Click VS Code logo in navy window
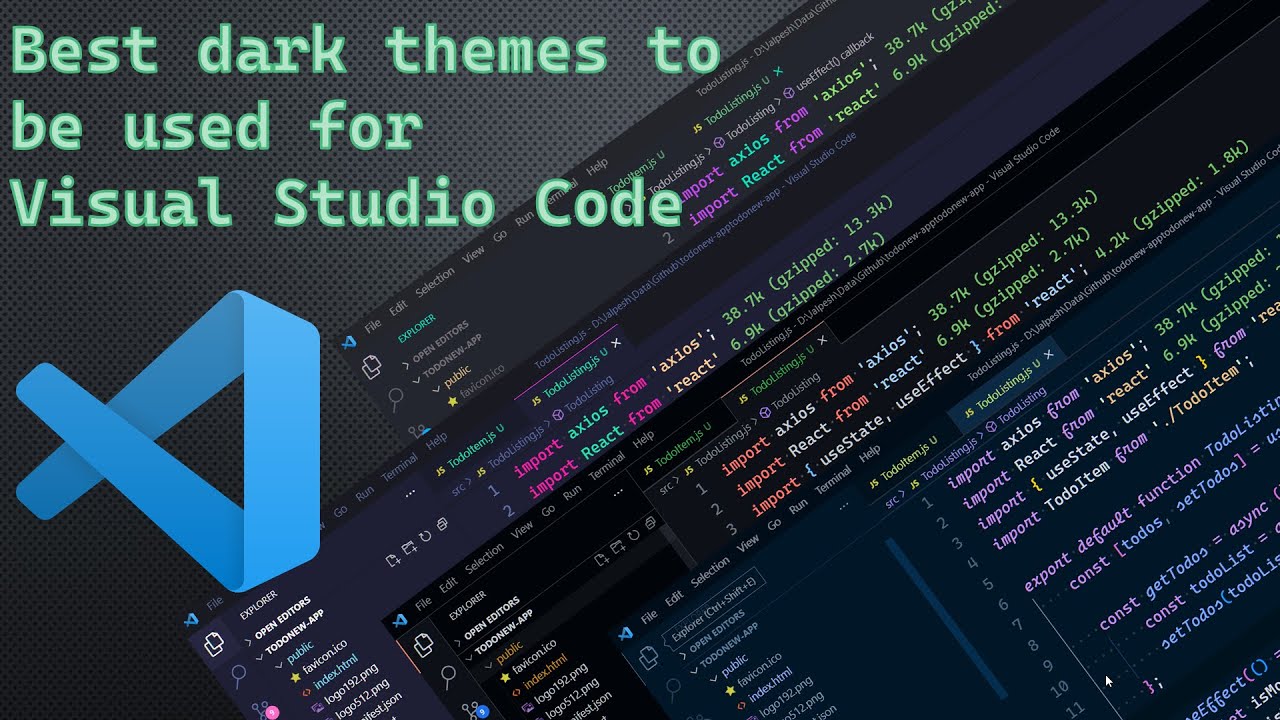Image resolution: width=1280 pixels, height=720 pixels. click(x=625, y=634)
